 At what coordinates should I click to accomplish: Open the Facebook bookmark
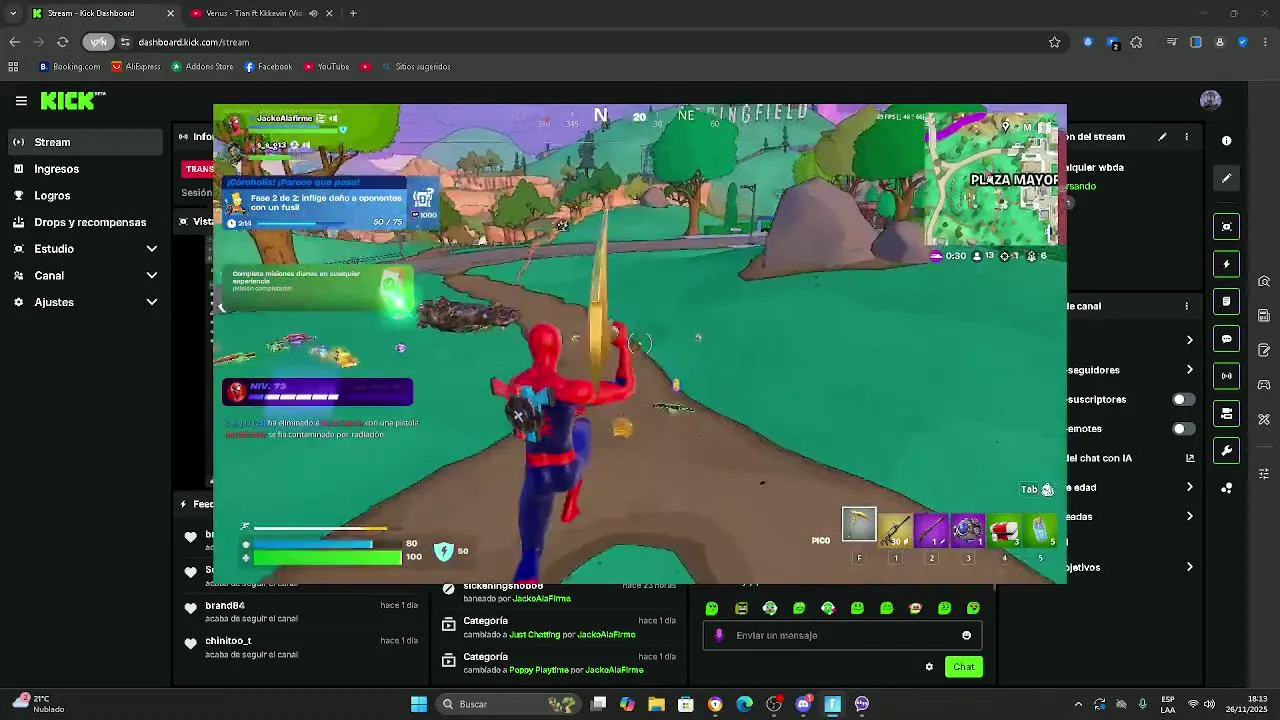pyautogui.click(x=268, y=67)
